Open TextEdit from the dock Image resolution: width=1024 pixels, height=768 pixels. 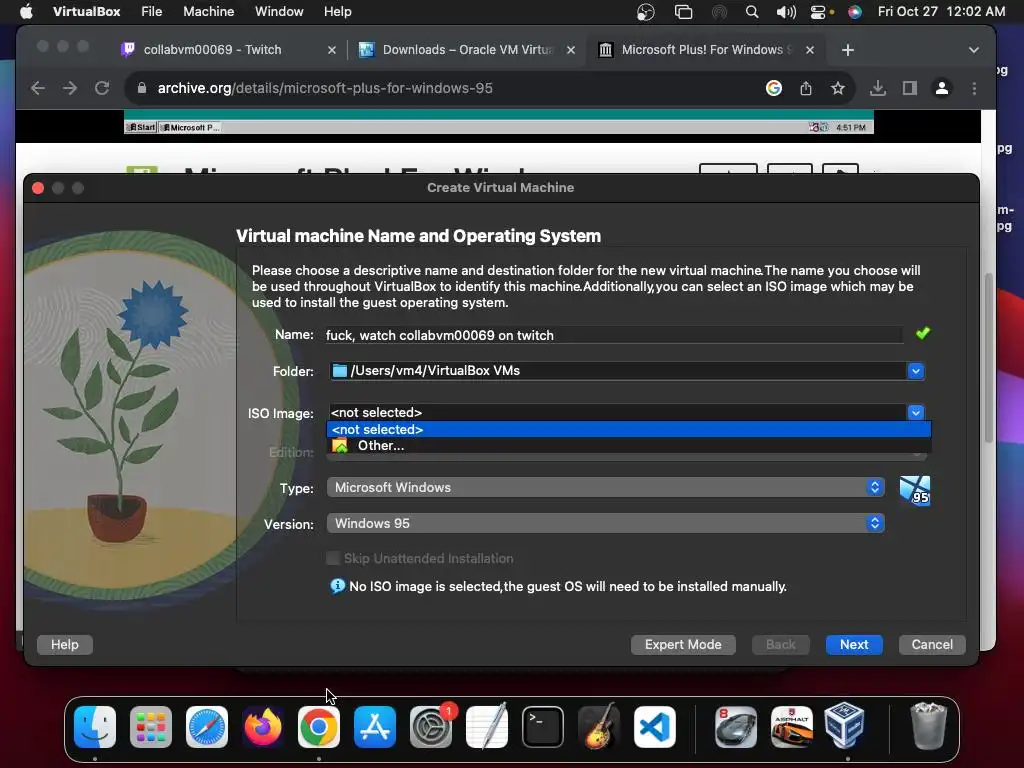(487, 727)
